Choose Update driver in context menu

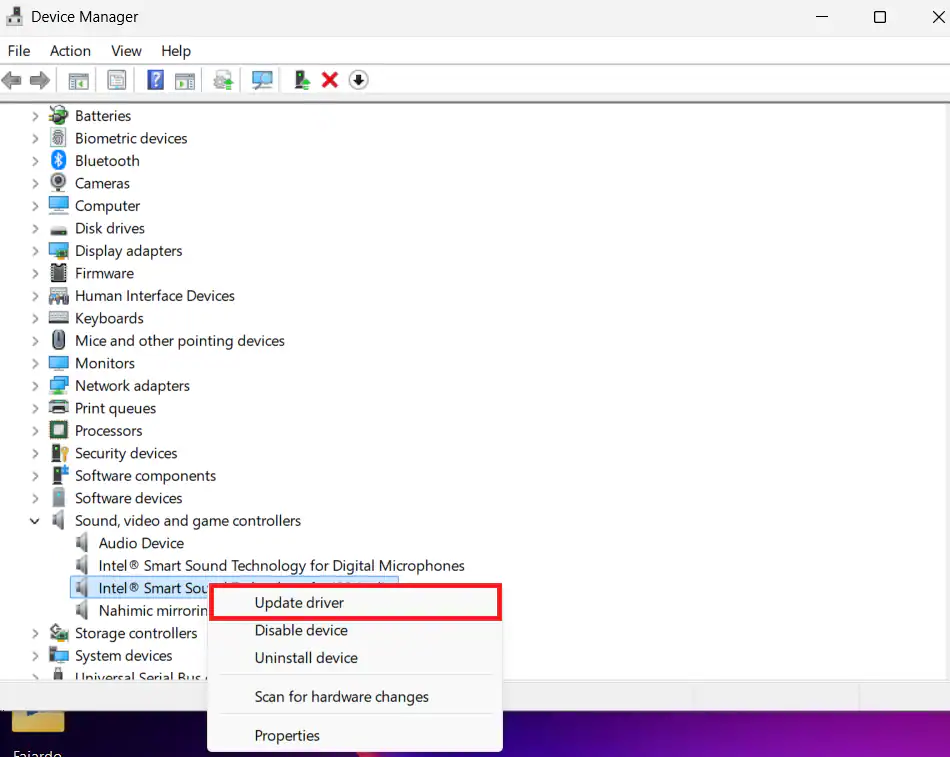click(356, 602)
